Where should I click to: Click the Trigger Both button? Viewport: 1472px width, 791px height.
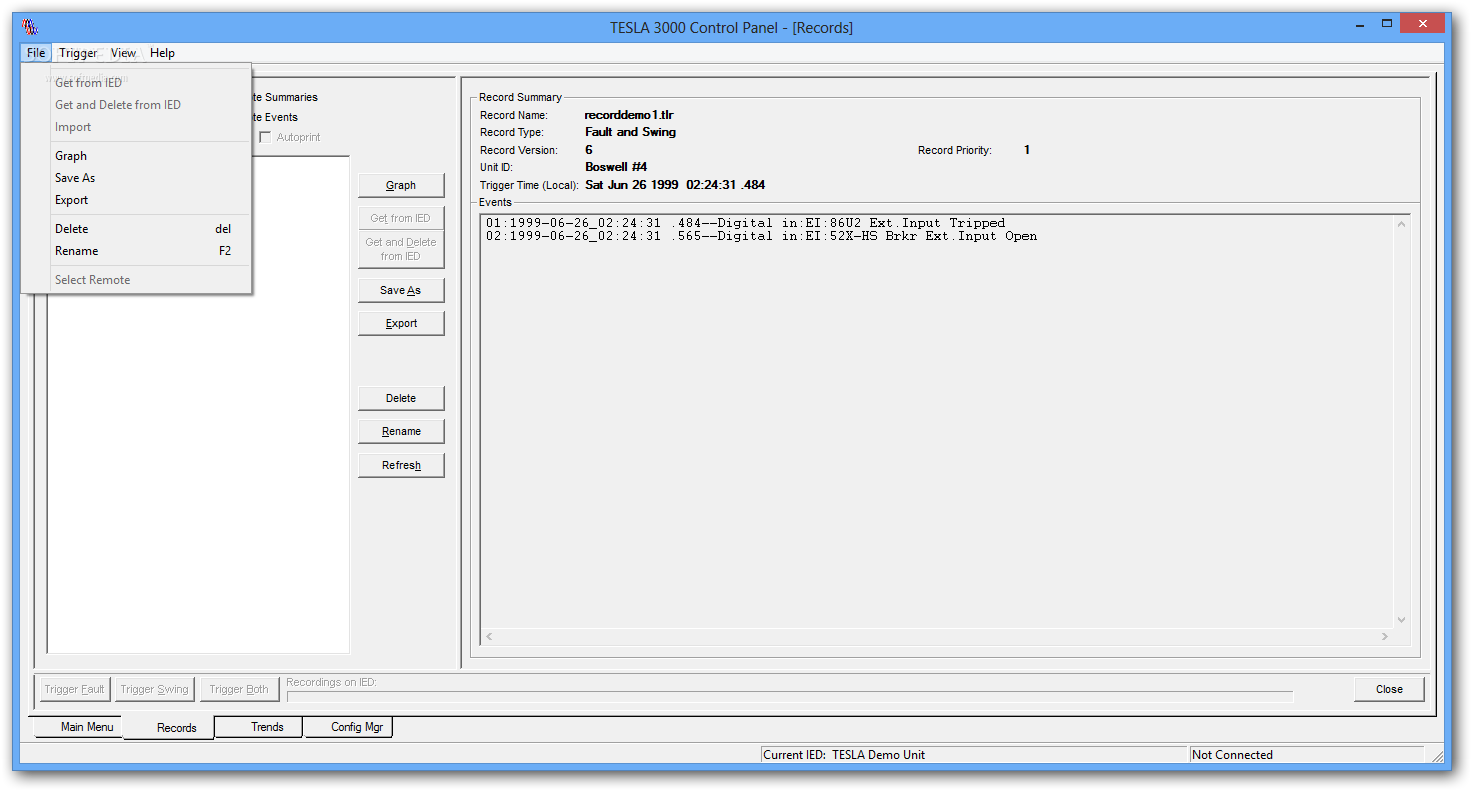click(239, 689)
